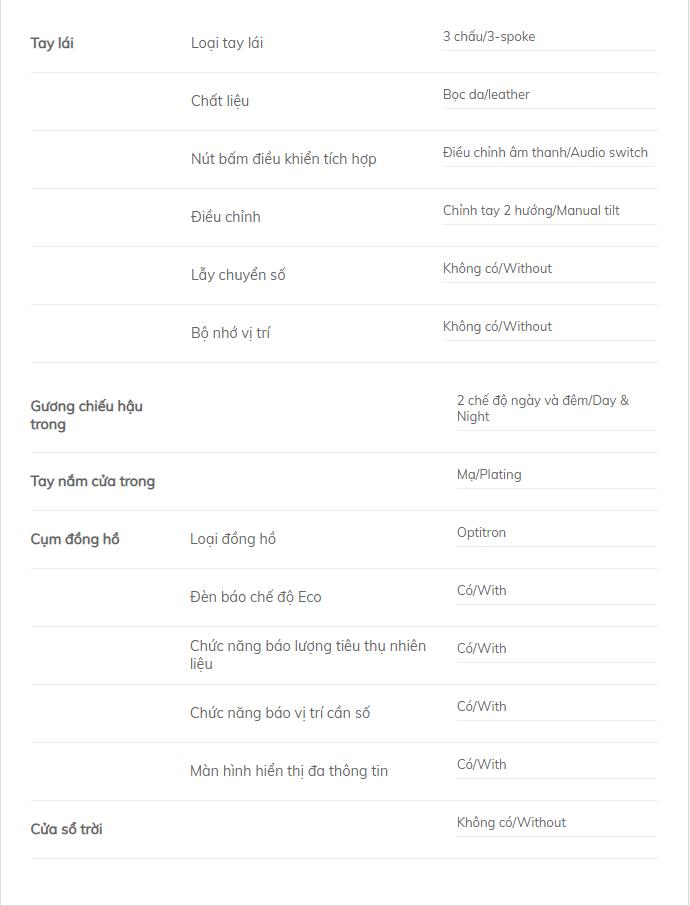Select Gương chiếu hậu trong heading
690x906 pixels.
coord(87,415)
